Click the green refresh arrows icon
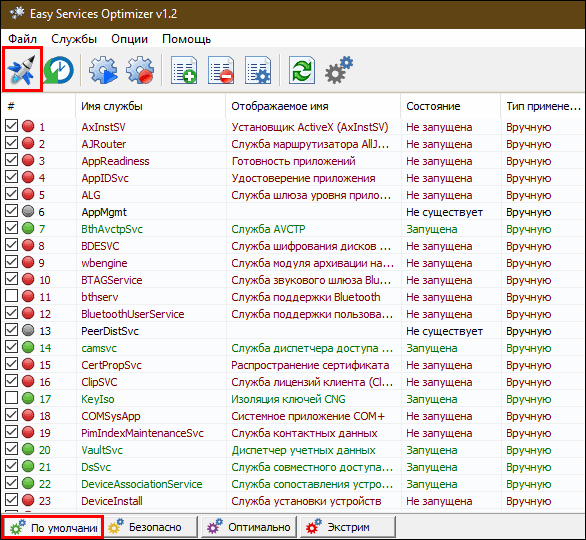Image resolution: width=586 pixels, height=540 pixels. (302, 70)
